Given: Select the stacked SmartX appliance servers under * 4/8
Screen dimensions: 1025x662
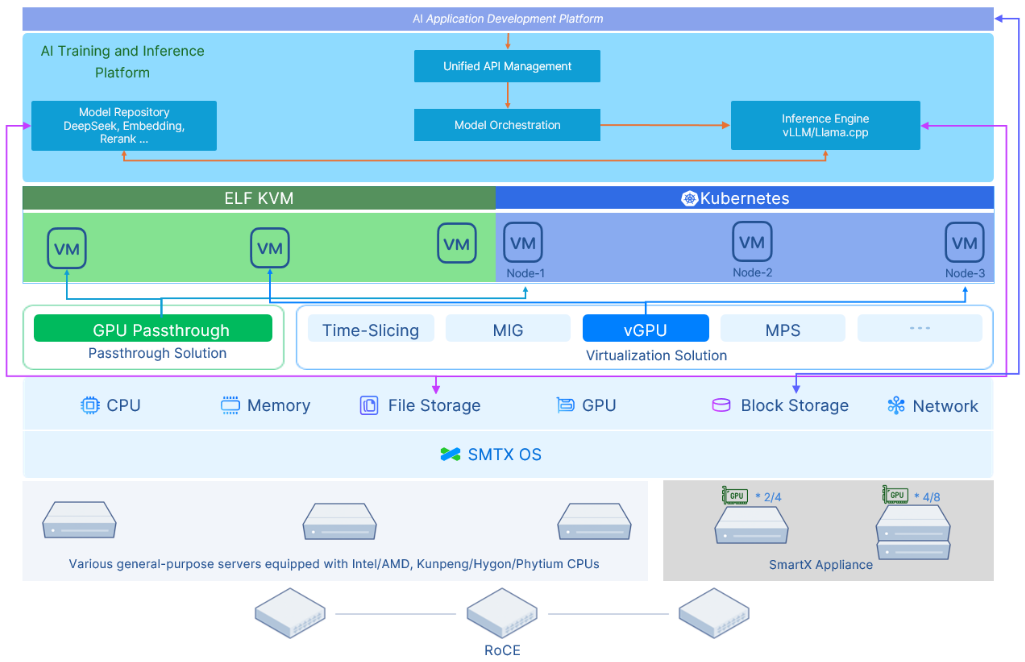Looking at the screenshot, I should tap(913, 532).
